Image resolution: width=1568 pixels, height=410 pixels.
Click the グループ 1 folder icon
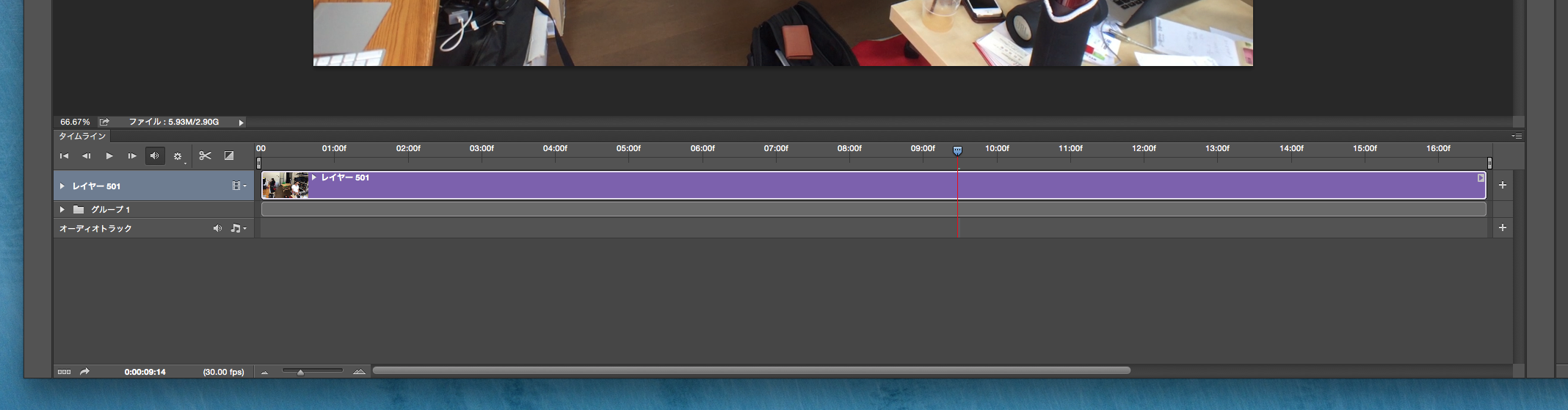pyautogui.click(x=79, y=210)
